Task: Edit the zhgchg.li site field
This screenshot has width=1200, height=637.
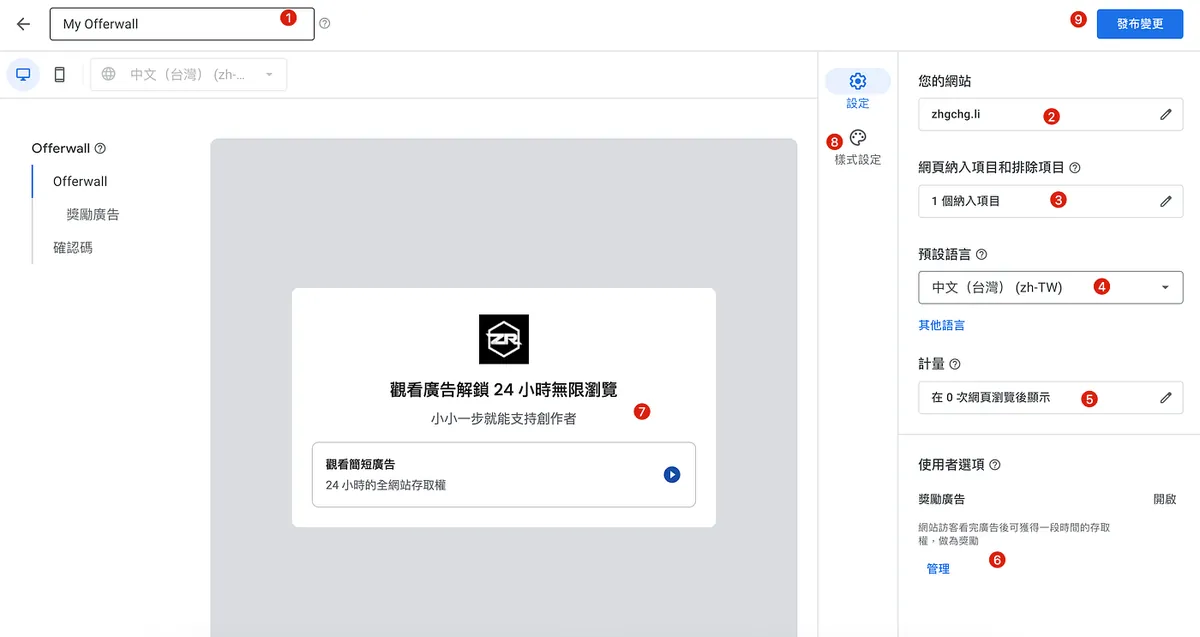Action: 1165,115
